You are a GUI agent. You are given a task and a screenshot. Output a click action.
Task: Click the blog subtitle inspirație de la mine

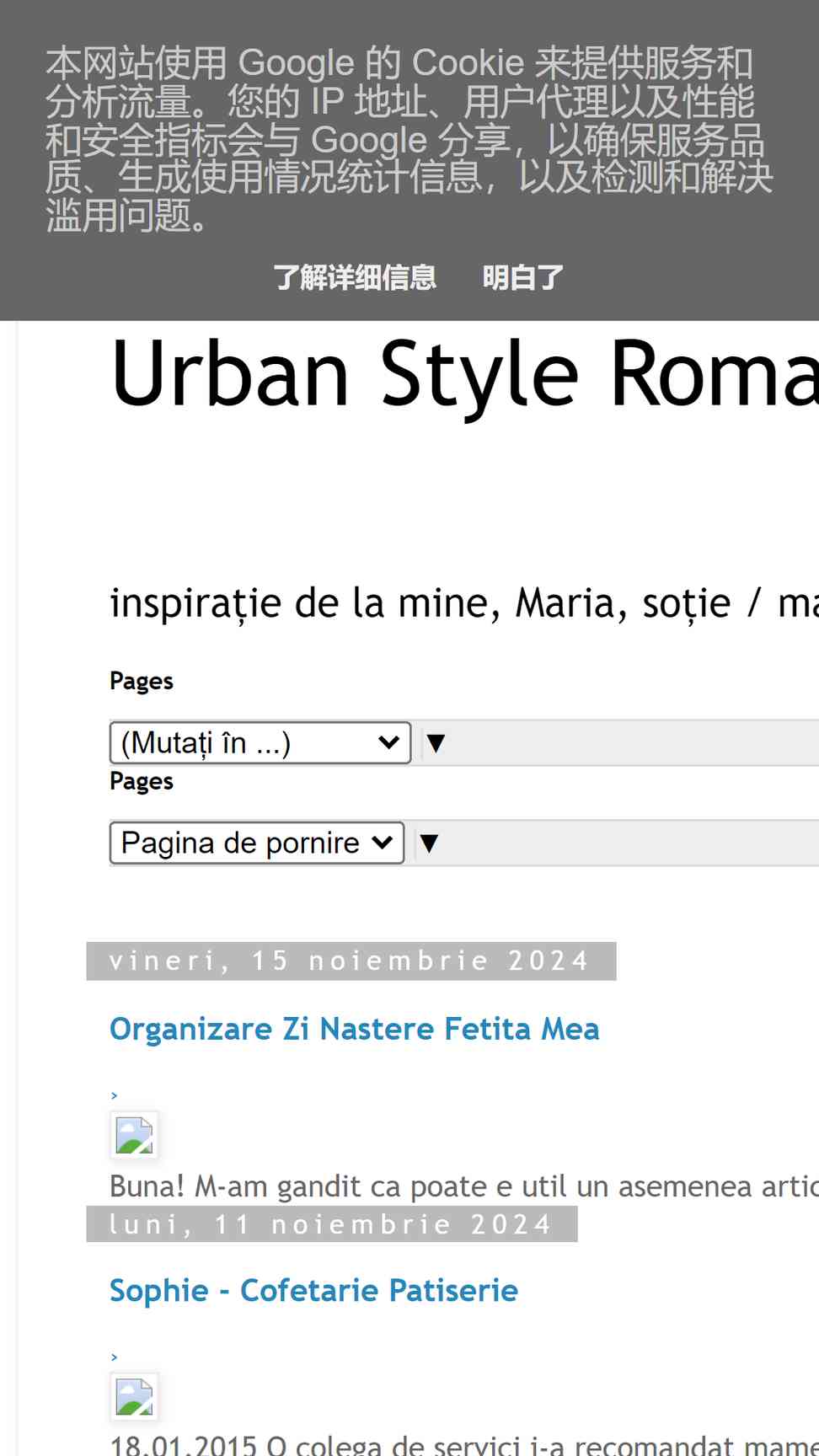pyautogui.click(x=464, y=603)
